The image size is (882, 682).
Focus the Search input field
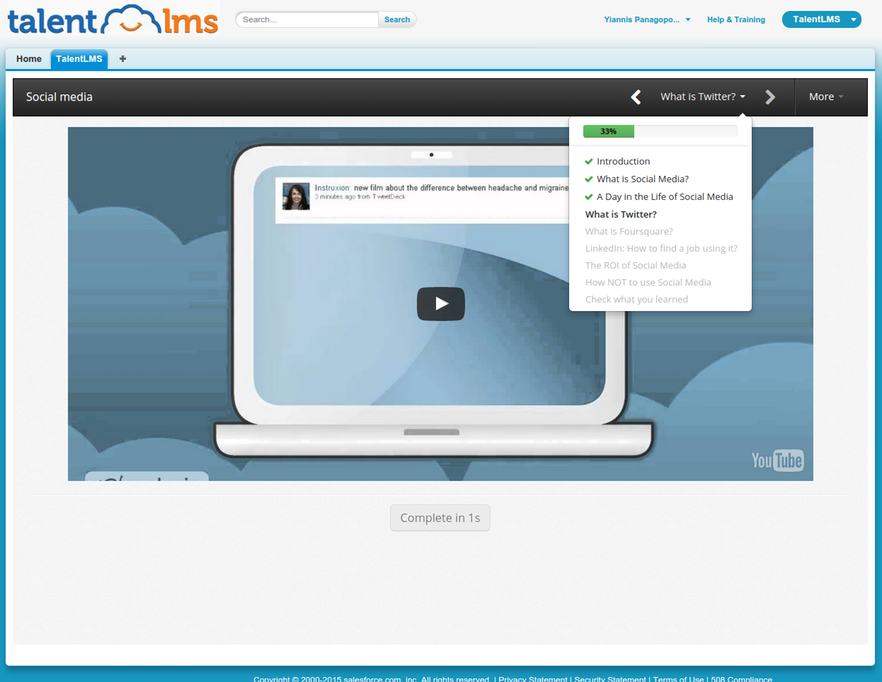307,20
